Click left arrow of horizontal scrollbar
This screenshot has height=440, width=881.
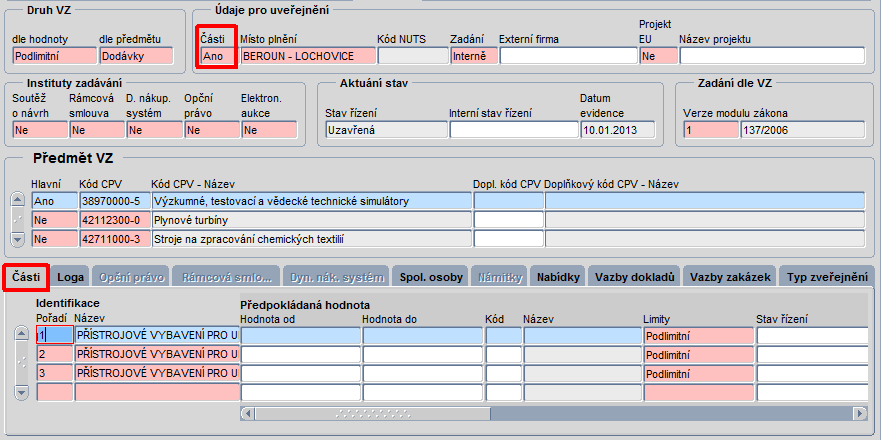pyautogui.click(x=247, y=413)
